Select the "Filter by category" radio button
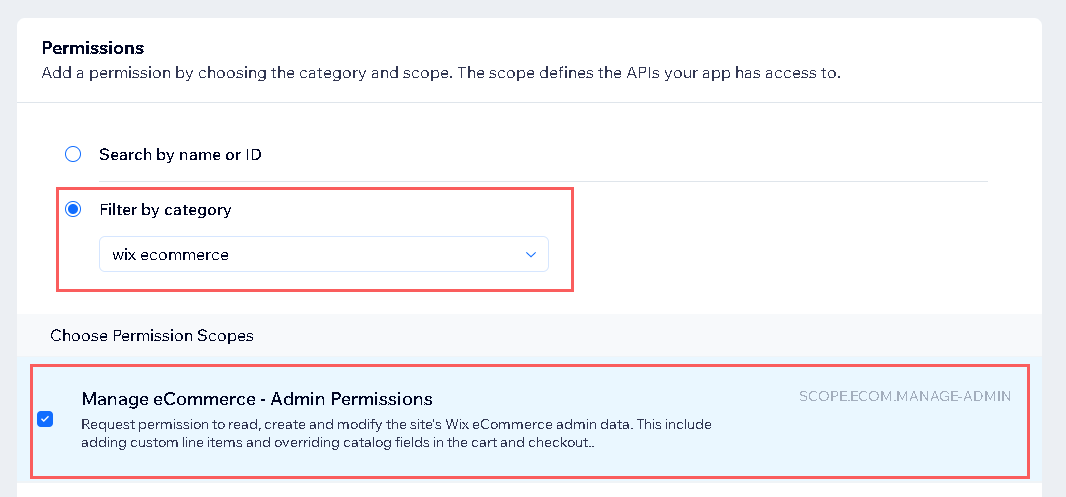1066x497 pixels. pyautogui.click(x=73, y=210)
